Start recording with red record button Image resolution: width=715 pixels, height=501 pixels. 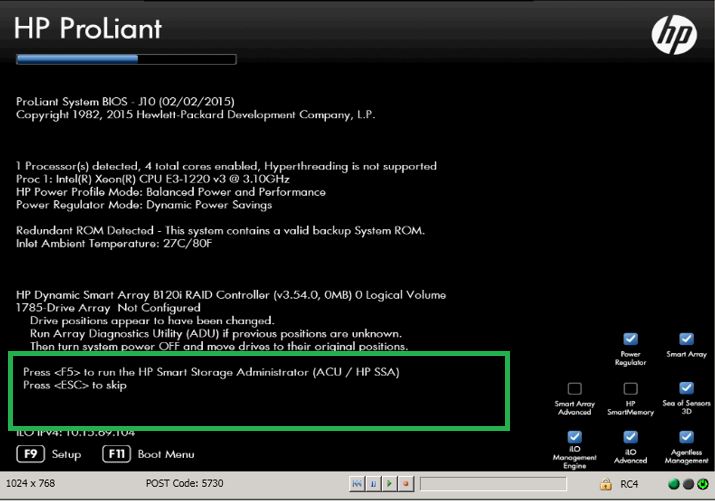(x=405, y=484)
